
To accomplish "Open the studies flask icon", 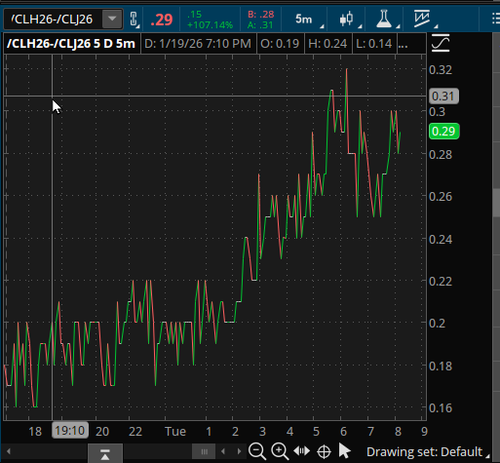I will point(384,19).
